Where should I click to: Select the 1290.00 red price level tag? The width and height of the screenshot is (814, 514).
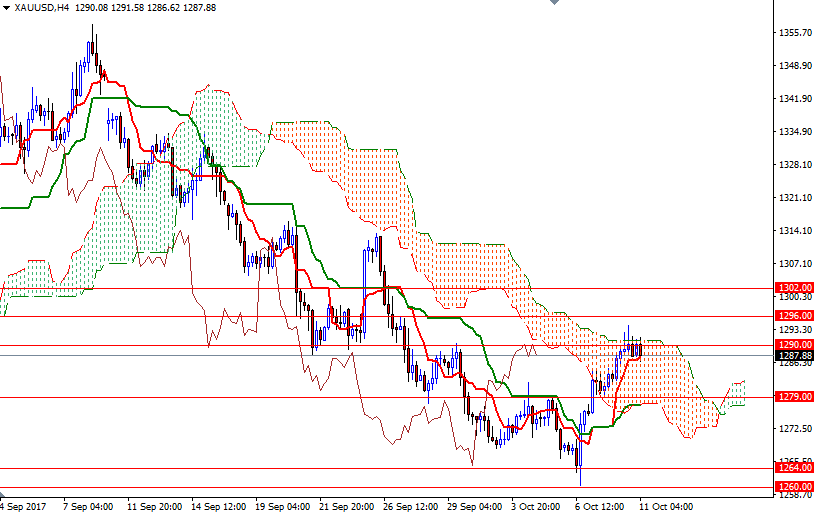(x=794, y=344)
